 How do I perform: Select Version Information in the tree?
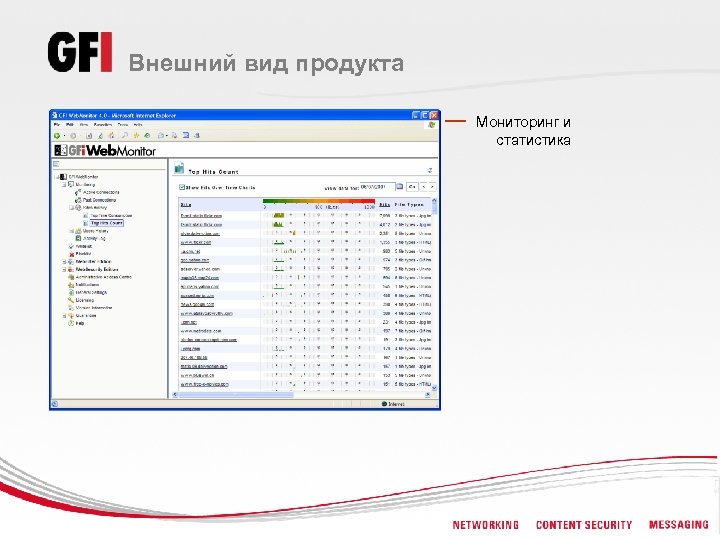pyautogui.click(x=94, y=308)
